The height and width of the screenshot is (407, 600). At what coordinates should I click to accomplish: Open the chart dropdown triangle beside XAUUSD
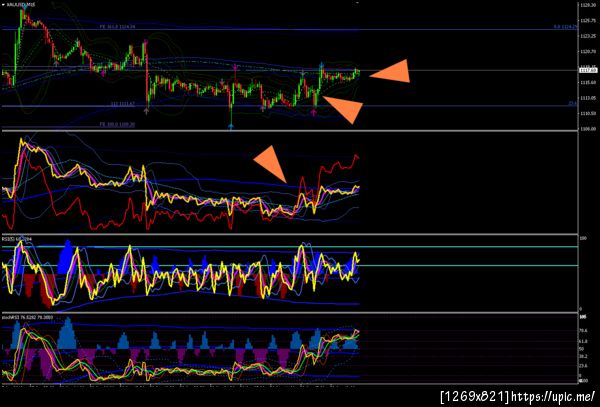pos(3,5)
